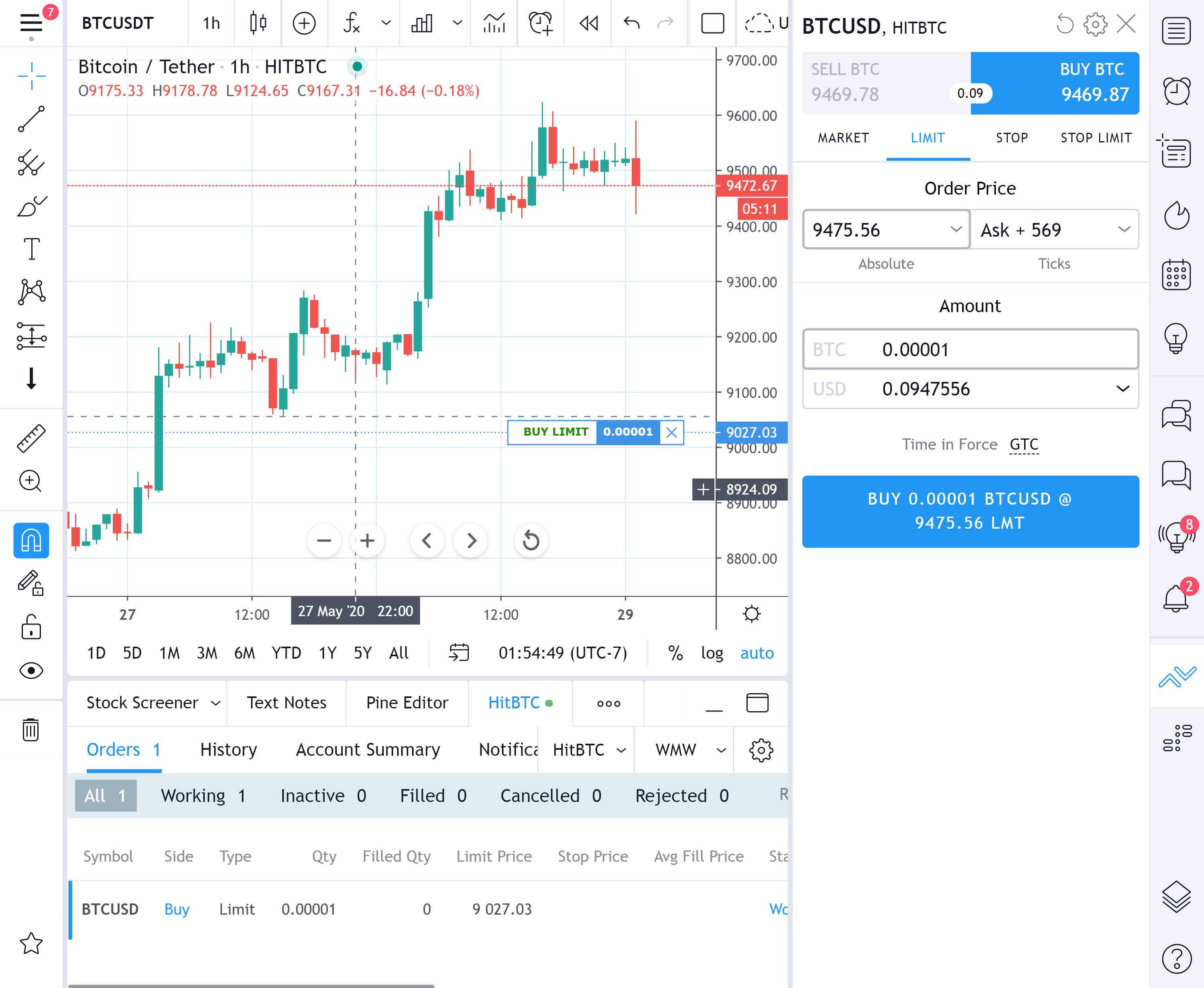
Task: Hide all drawings with the eye icon
Action: [x=31, y=671]
